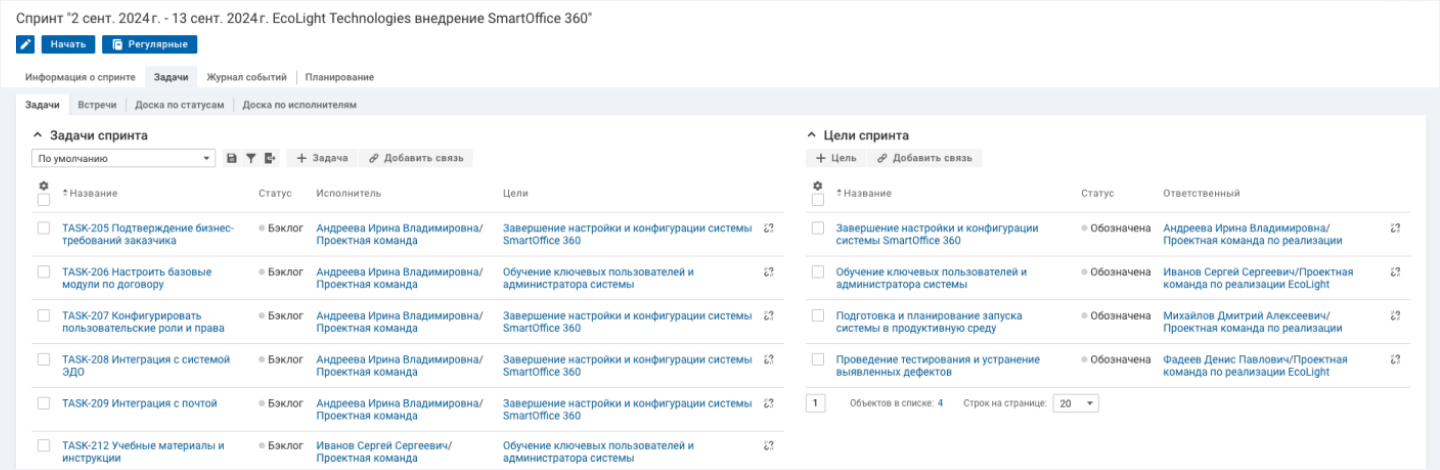This screenshot has height=470, width=1440.
Task: Add a new goal with the Цель button
Action: [x=836, y=158]
